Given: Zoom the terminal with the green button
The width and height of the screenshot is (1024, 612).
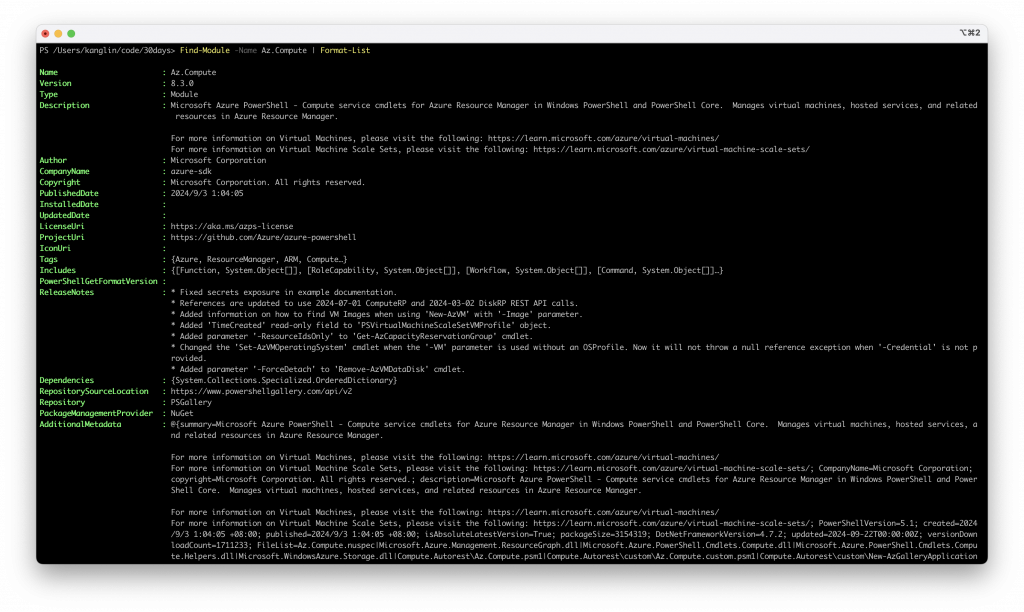Looking at the screenshot, I should pyautogui.click(x=71, y=33).
